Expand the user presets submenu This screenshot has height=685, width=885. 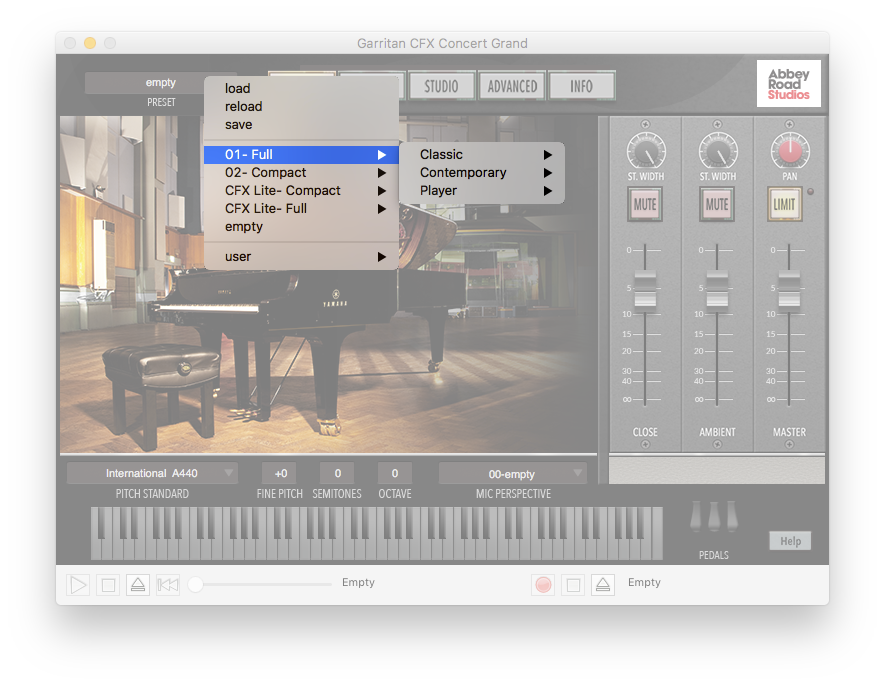pos(301,257)
